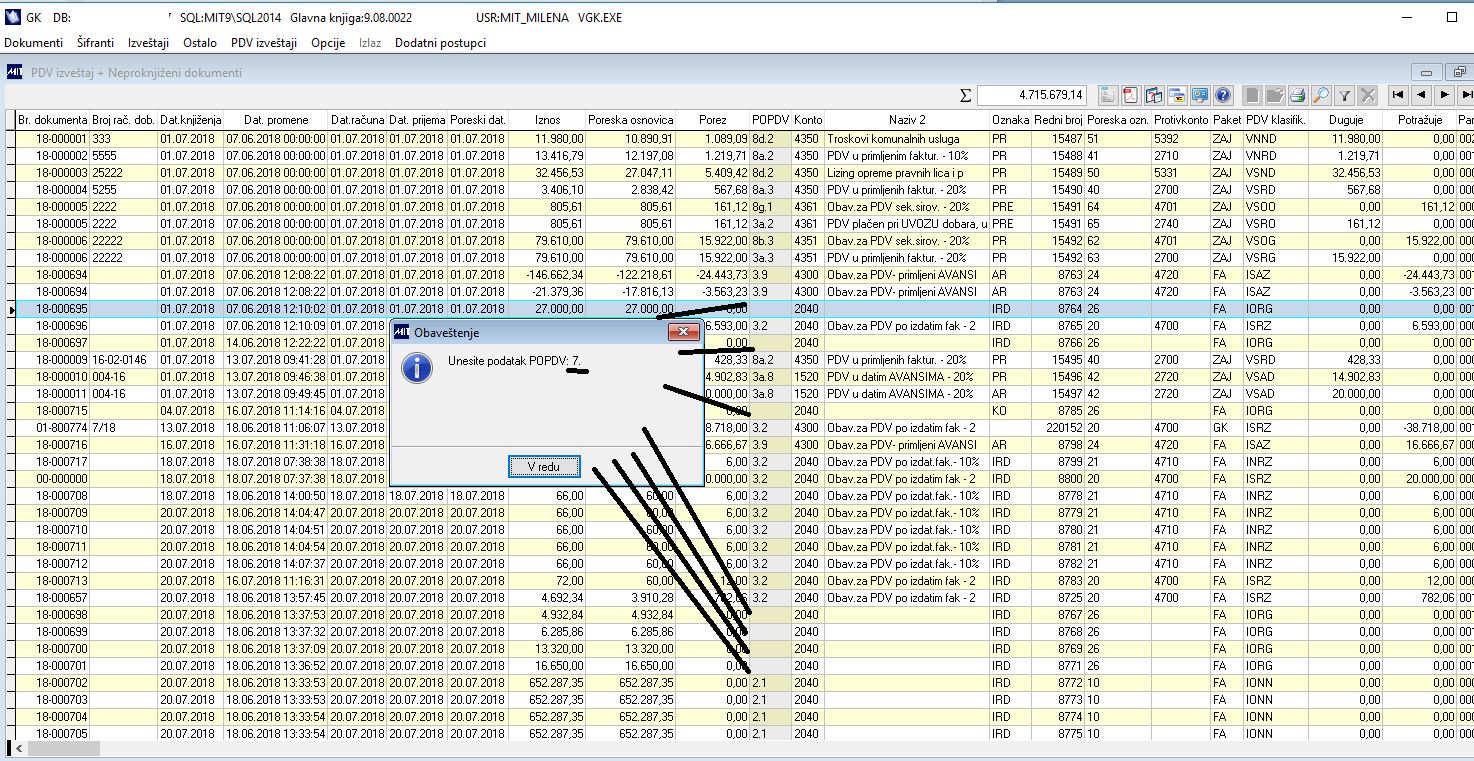Click the sigma sum symbol

(965, 96)
